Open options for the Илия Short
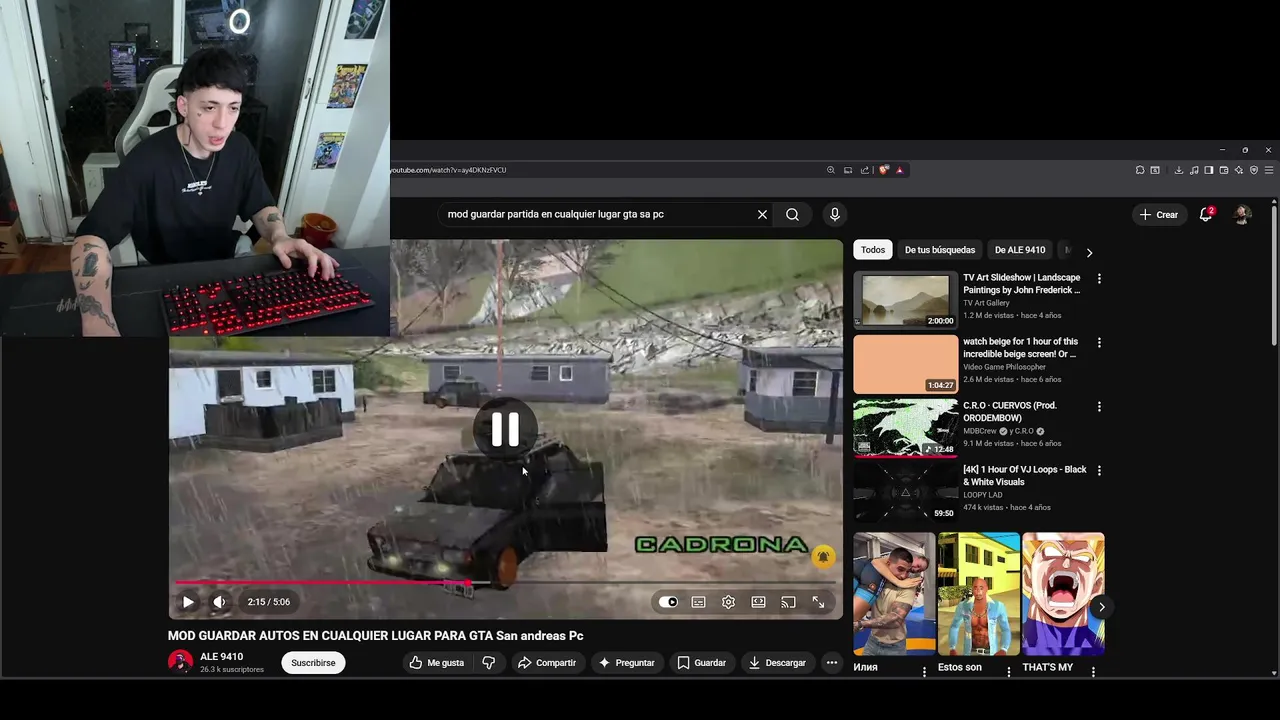Image resolution: width=1280 pixels, height=720 pixels. point(924,672)
